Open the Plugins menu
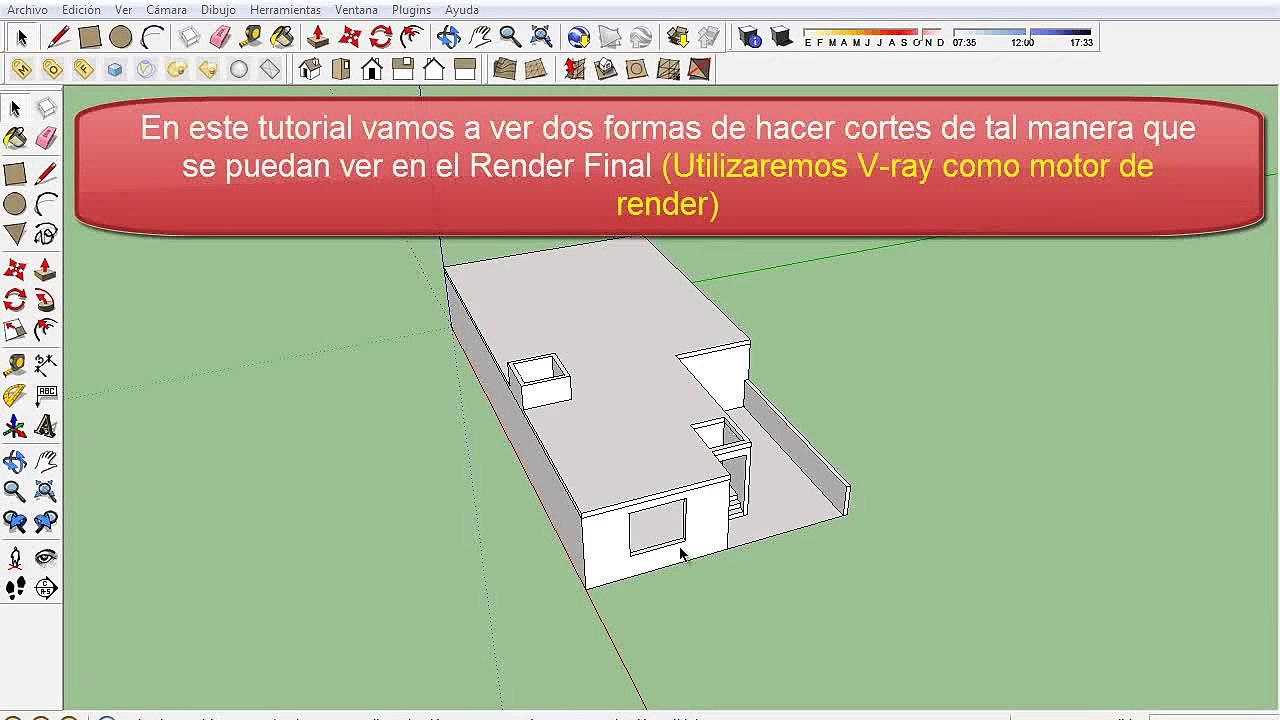This screenshot has height=720, width=1280. [x=411, y=10]
